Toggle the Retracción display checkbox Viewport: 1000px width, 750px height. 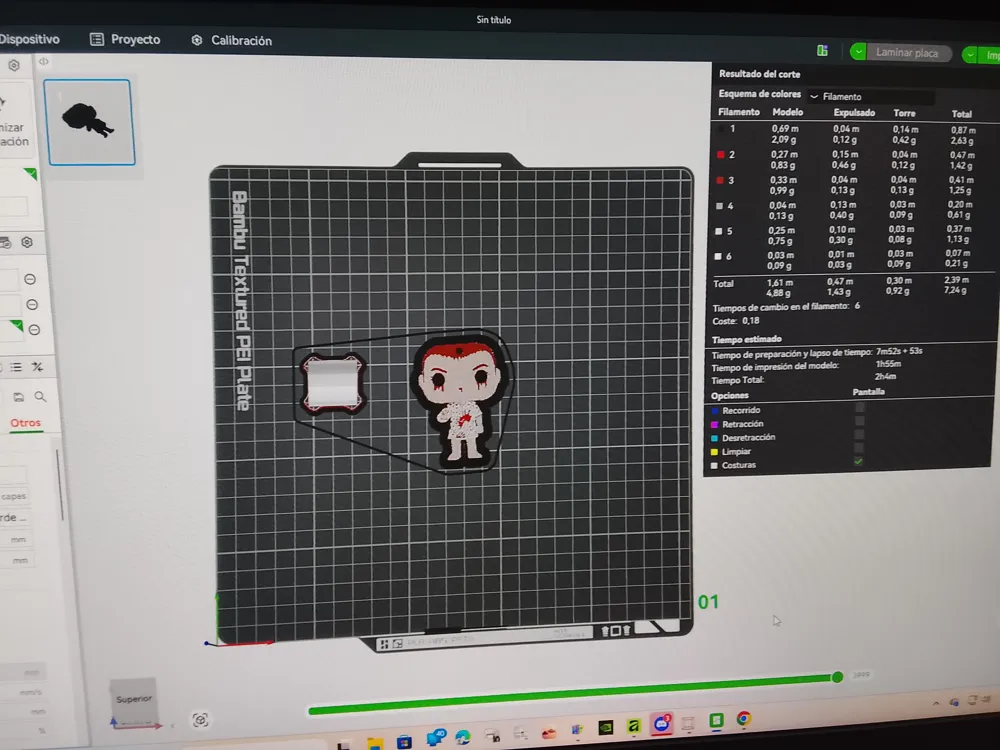pyautogui.click(x=860, y=421)
